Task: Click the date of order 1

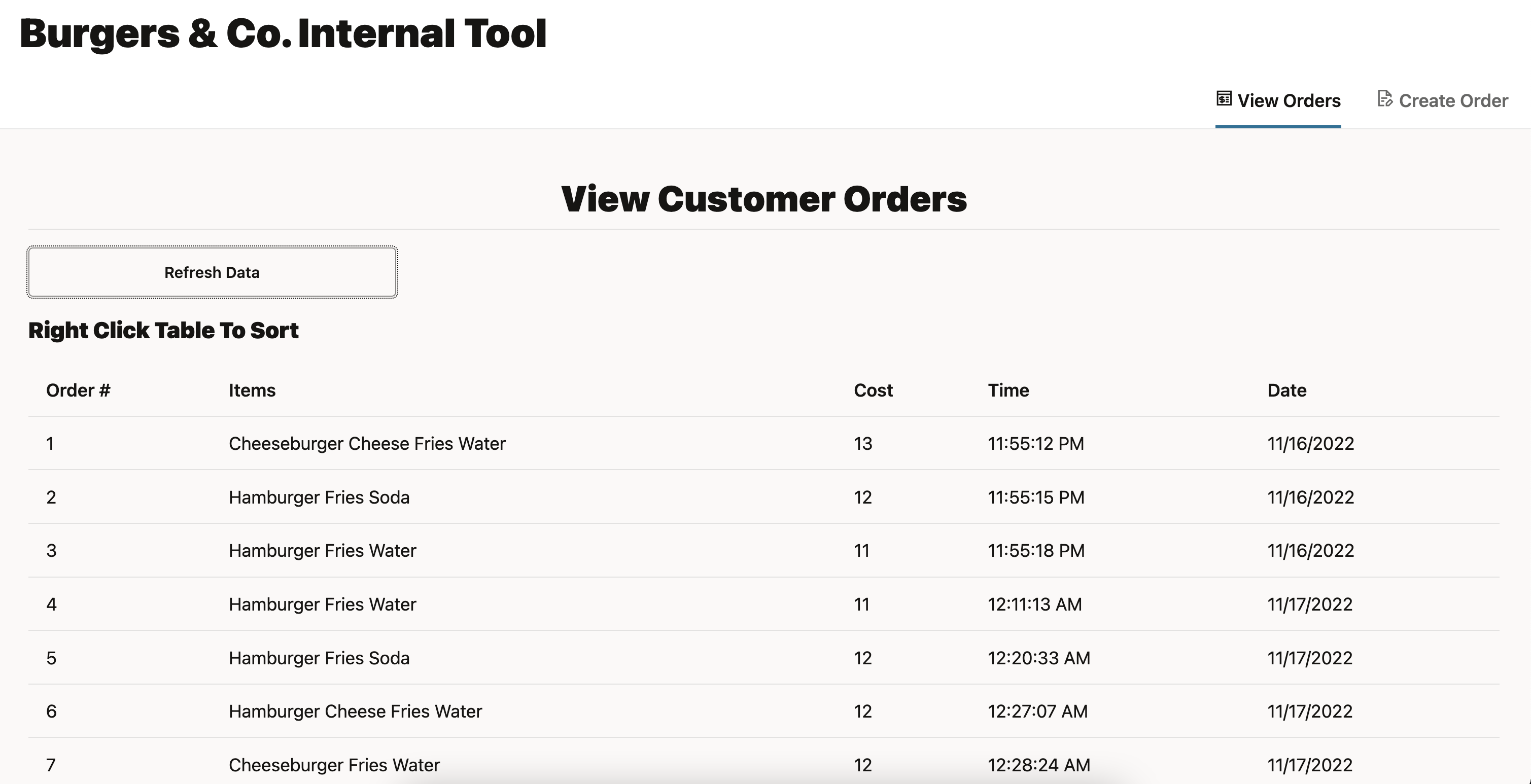Action: (1310, 444)
